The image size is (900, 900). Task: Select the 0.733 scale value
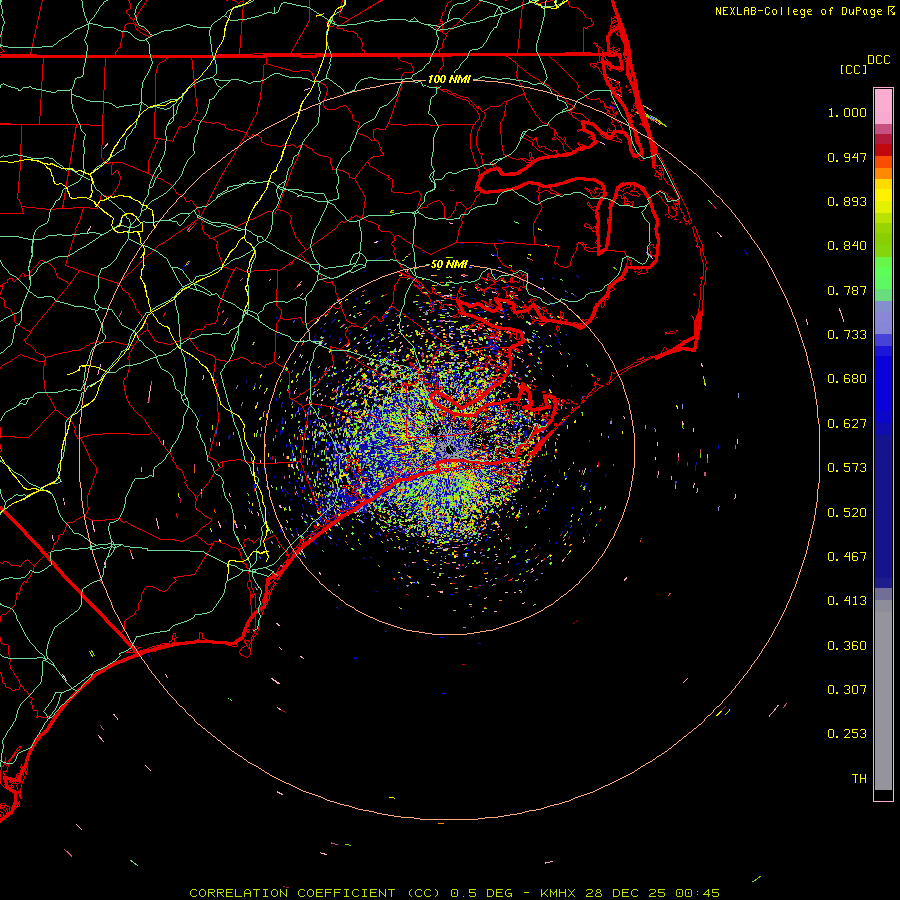(847, 335)
